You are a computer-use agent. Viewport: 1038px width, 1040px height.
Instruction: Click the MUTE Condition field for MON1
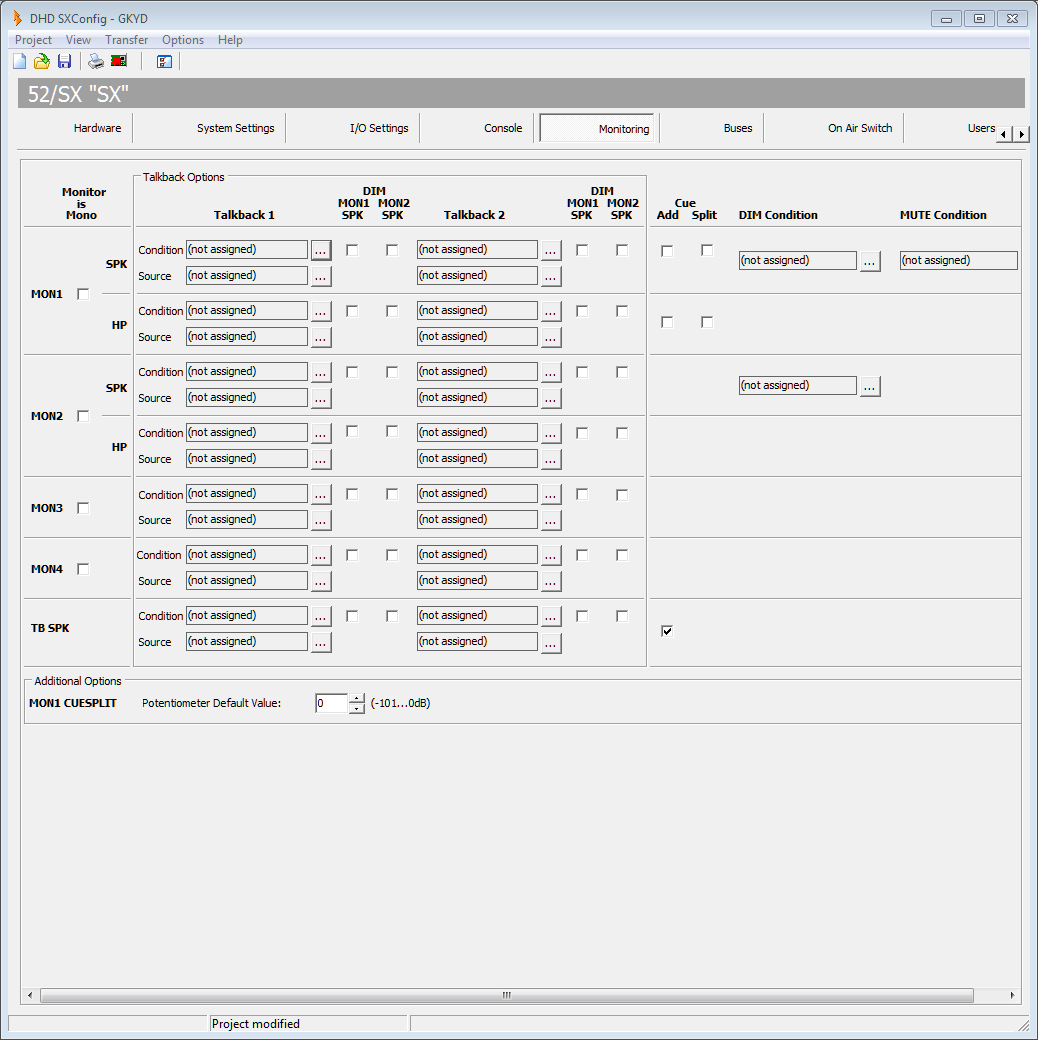[958, 260]
